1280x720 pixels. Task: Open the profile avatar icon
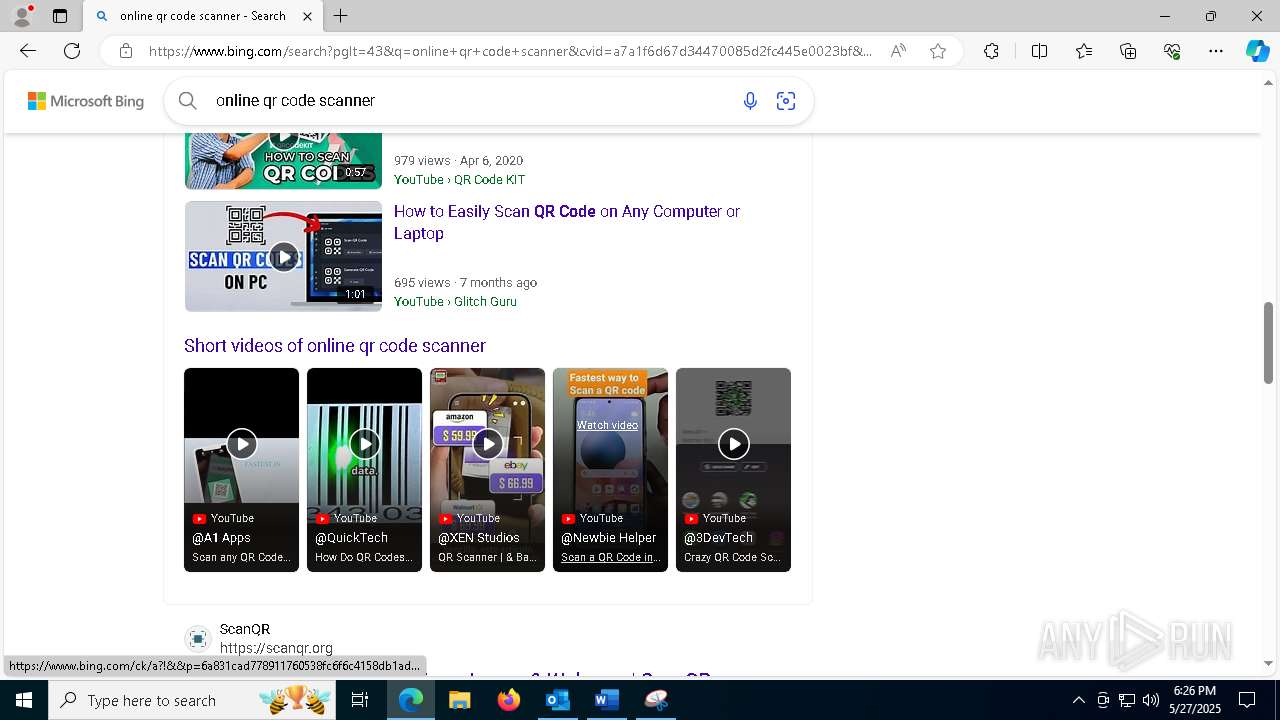click(x=22, y=16)
